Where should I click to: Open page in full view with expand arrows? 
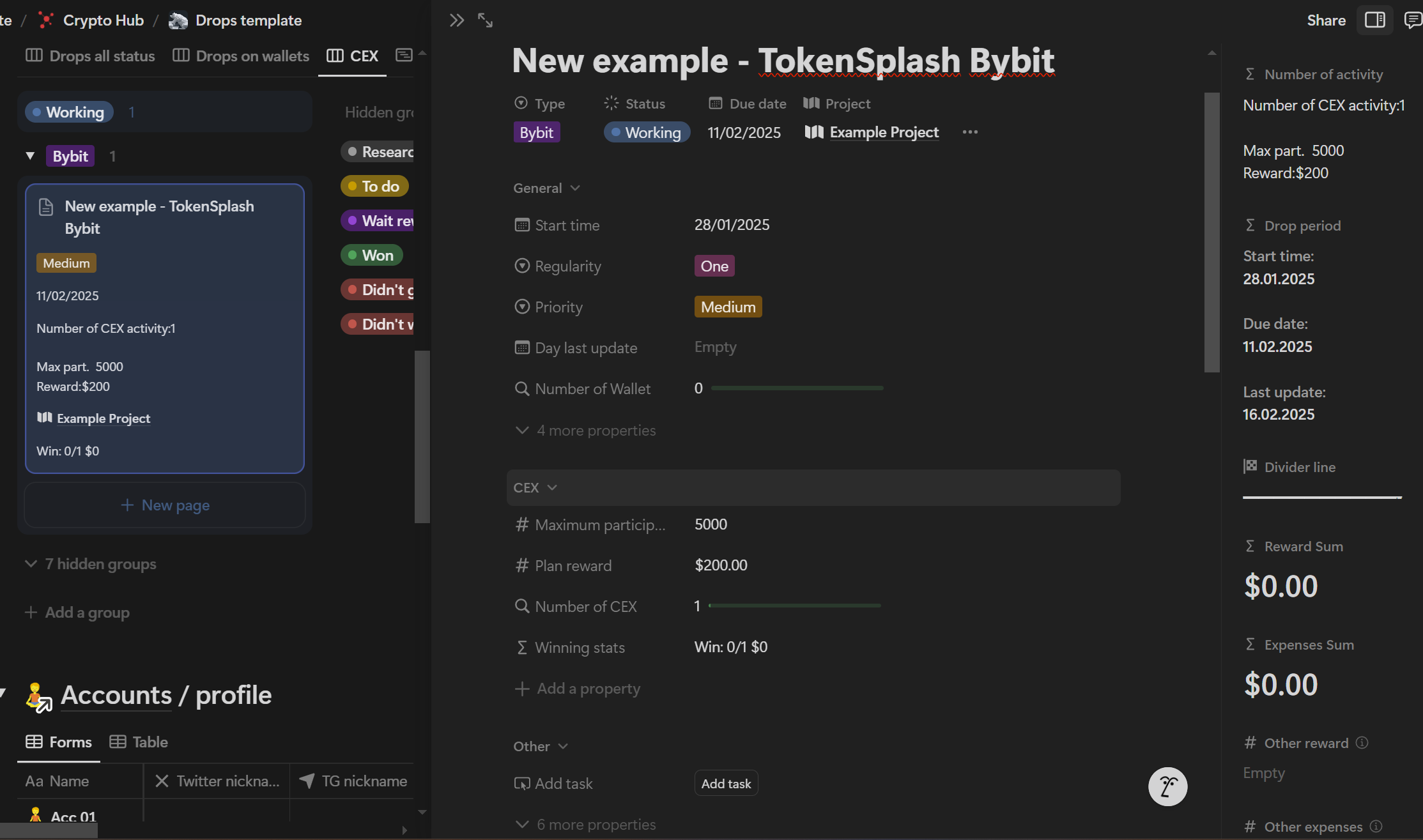tap(486, 20)
